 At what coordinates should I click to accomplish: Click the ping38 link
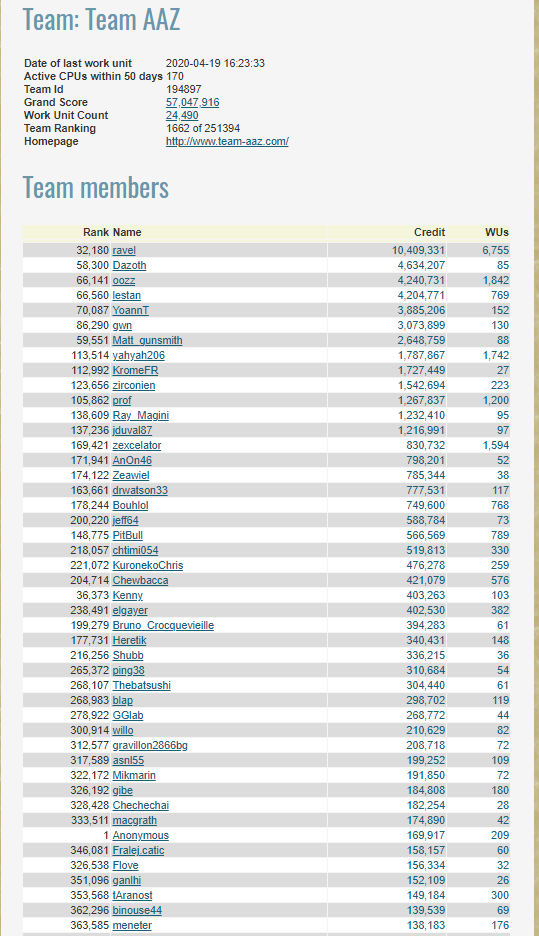pos(128,670)
